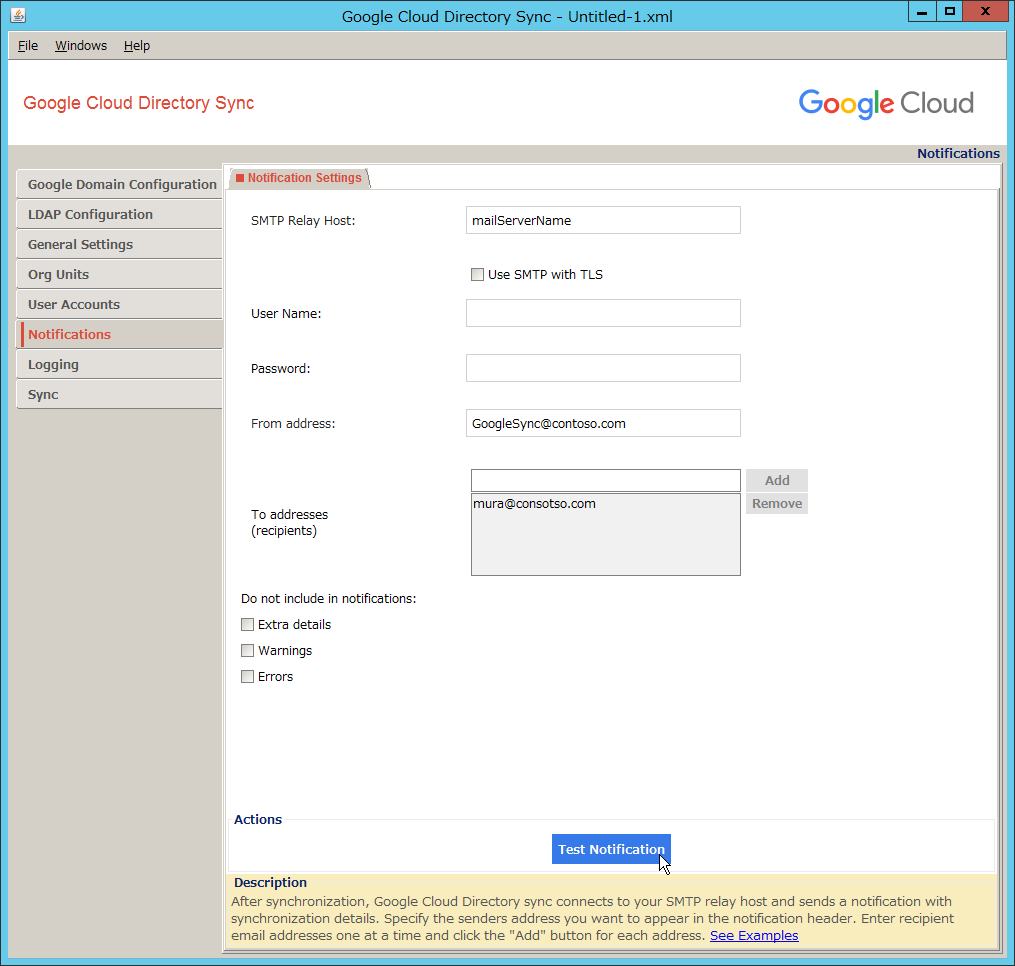Screen dimensions: 1015x966
Task: Open the Sync section
Action: click(120, 394)
